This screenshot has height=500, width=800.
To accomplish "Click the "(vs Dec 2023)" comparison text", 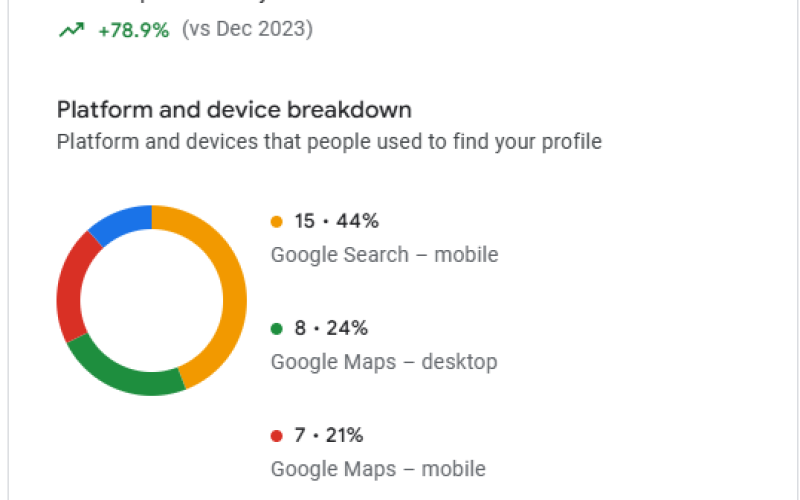I will click(247, 30).
